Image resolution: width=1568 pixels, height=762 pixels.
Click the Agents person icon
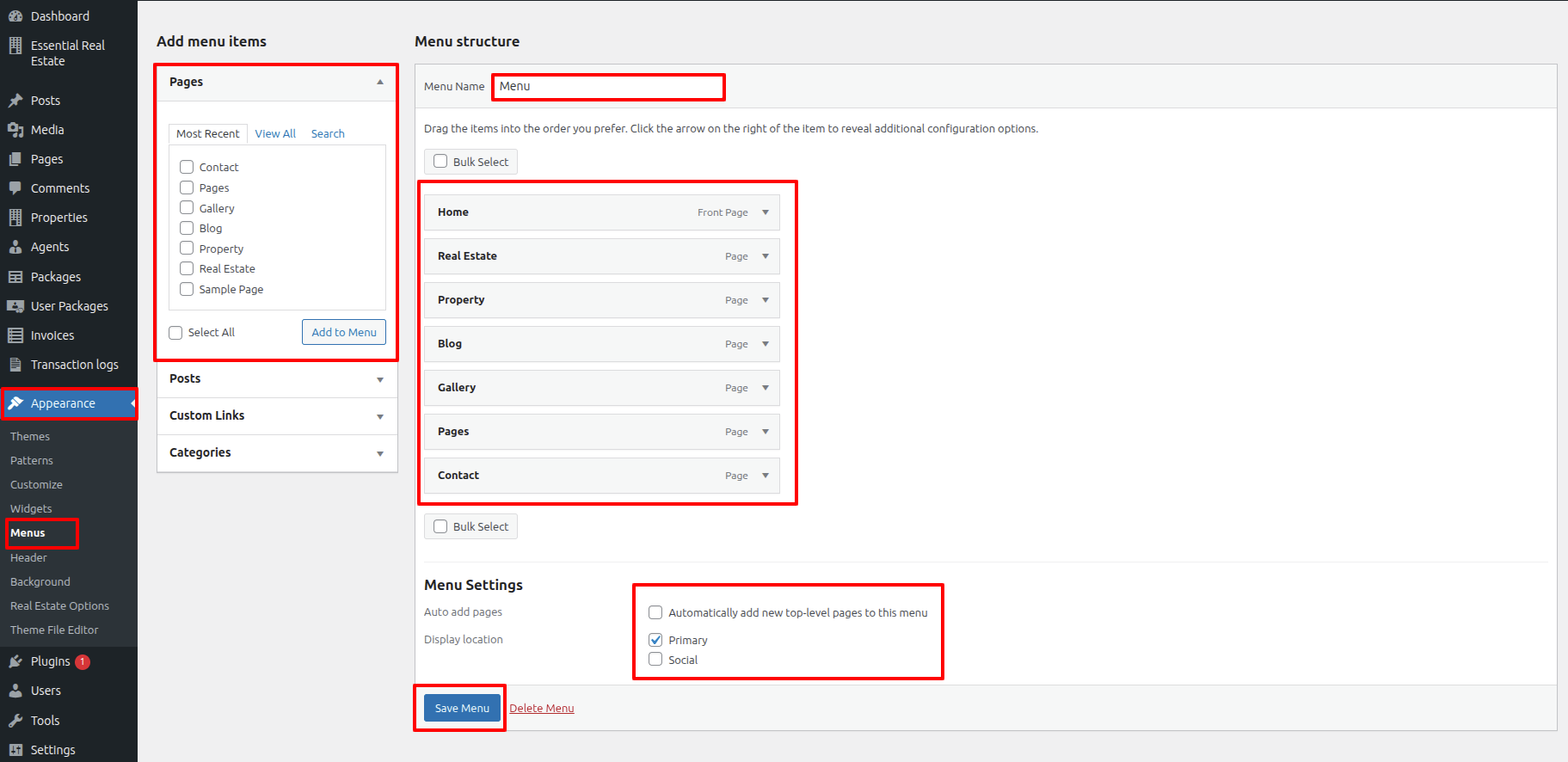tap(15, 247)
